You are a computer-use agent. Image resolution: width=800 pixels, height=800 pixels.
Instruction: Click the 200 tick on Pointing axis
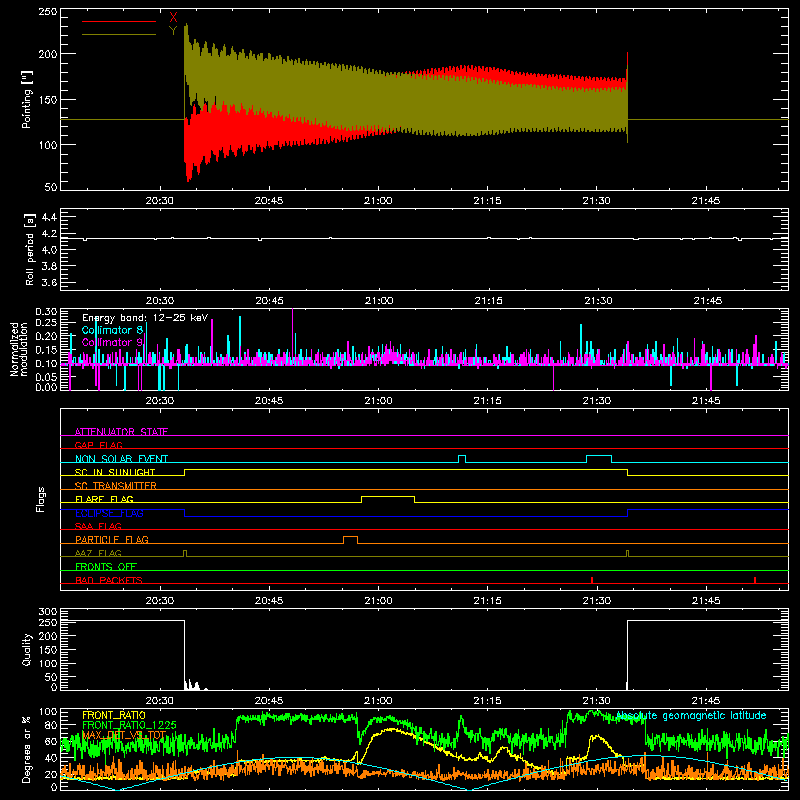pyautogui.click(x=48, y=54)
